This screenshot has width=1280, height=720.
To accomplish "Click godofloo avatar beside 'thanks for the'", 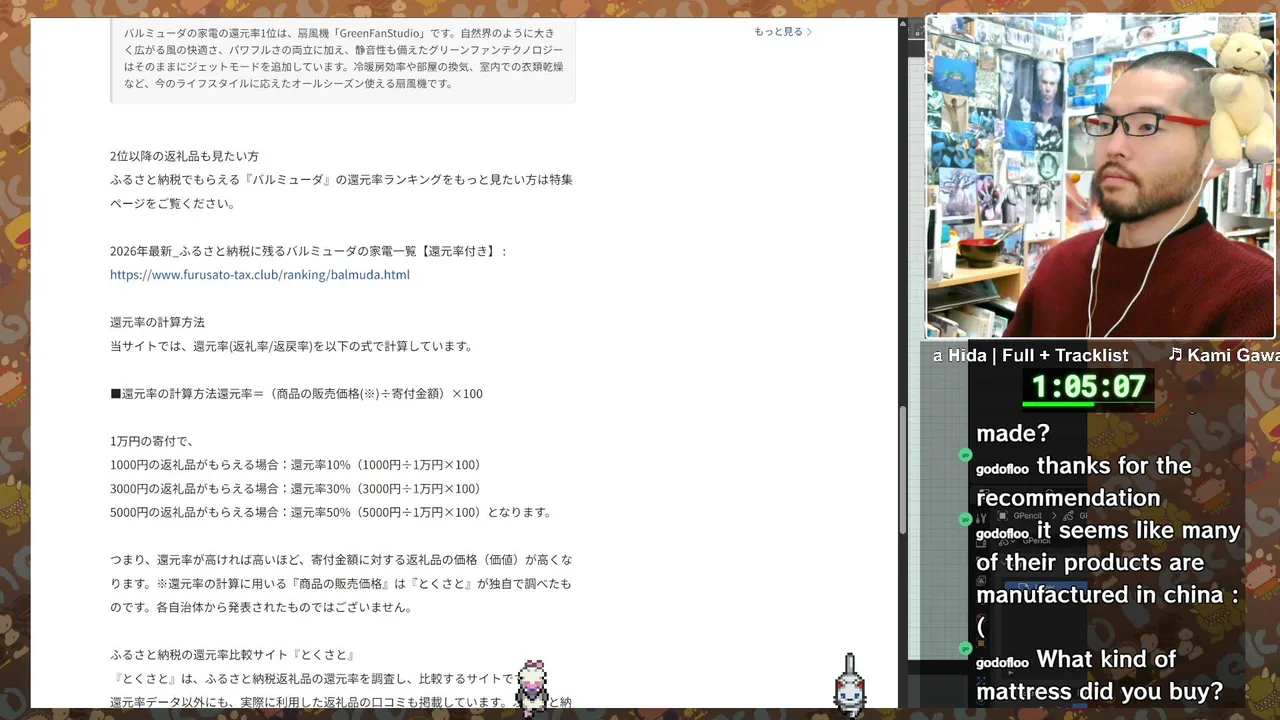I will coord(965,455).
